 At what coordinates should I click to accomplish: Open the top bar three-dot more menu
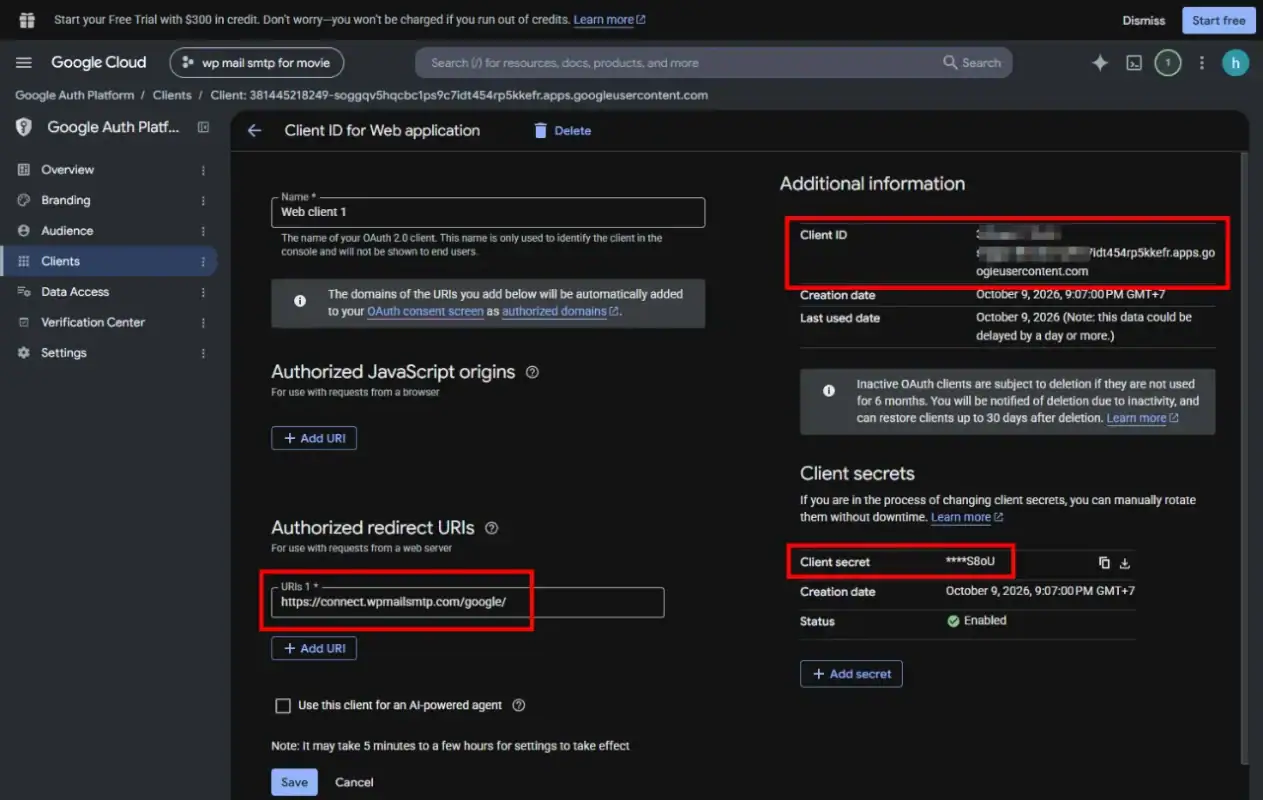(1202, 63)
